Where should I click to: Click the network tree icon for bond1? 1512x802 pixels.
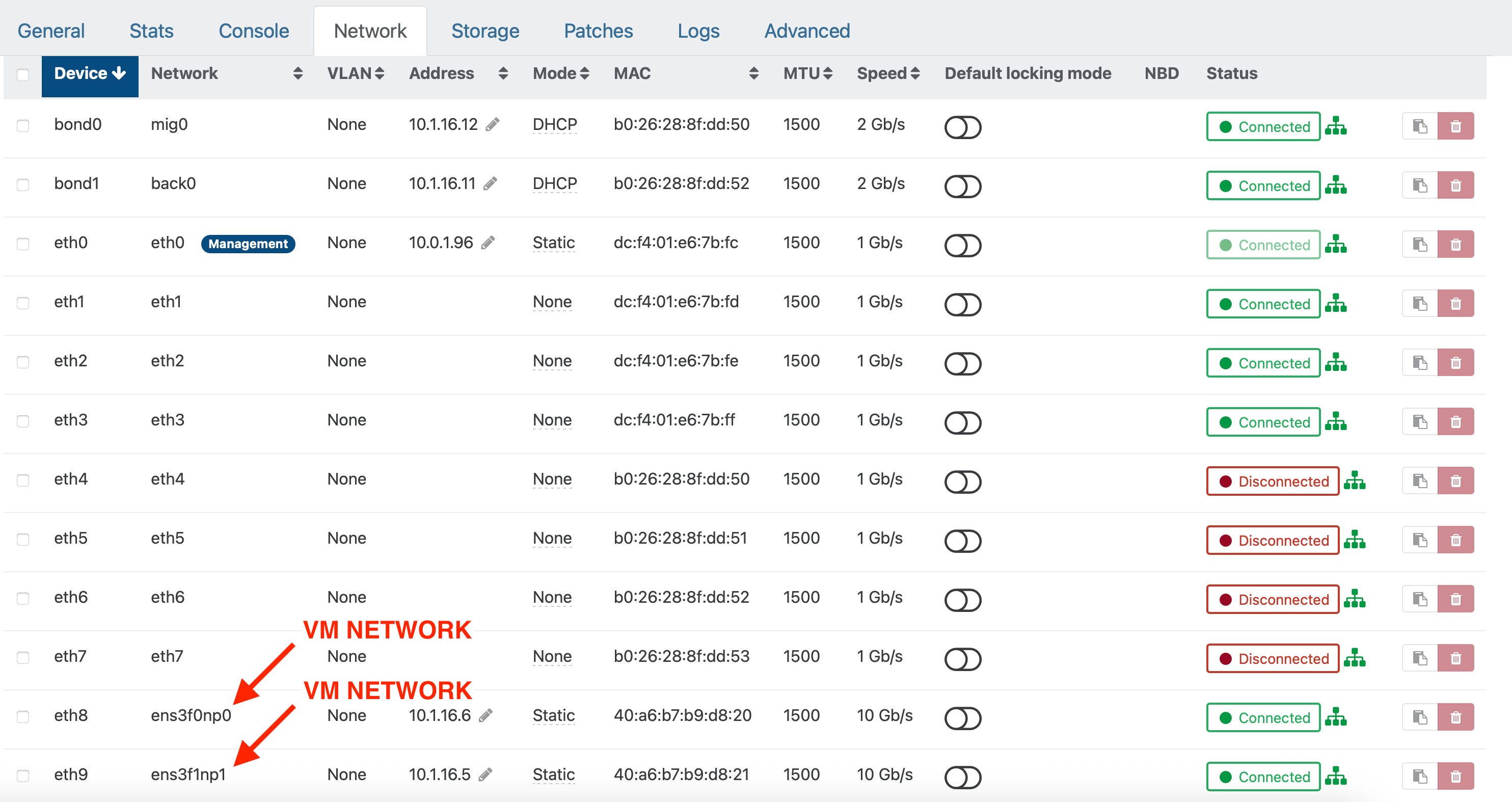(x=1336, y=185)
